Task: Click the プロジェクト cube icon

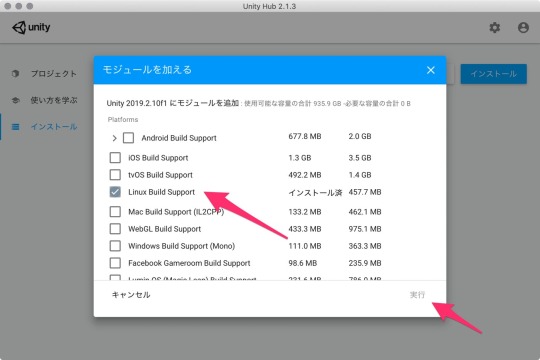Action: (15, 73)
